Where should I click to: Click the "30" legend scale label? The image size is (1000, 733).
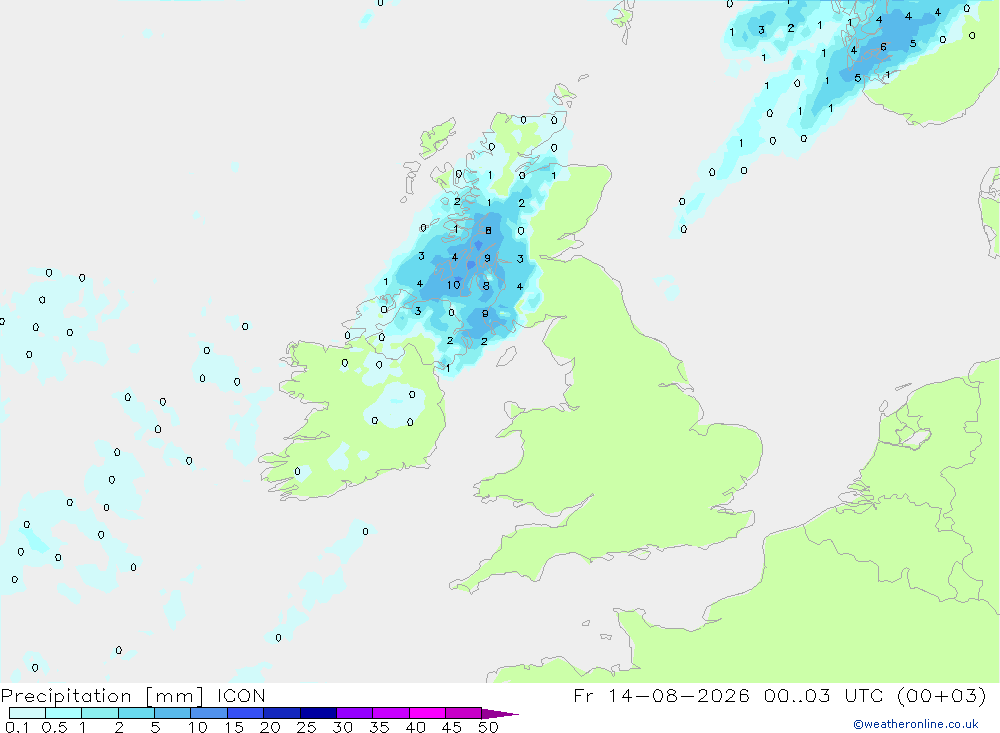pos(342,727)
